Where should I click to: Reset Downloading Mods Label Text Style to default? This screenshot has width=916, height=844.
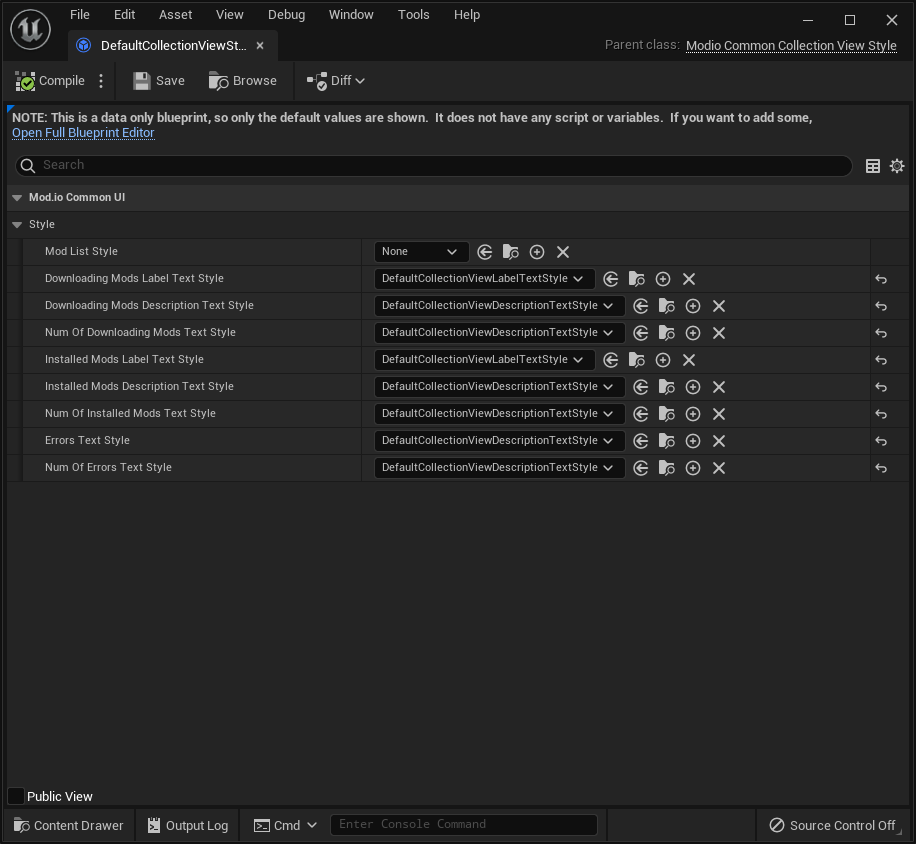[881, 279]
